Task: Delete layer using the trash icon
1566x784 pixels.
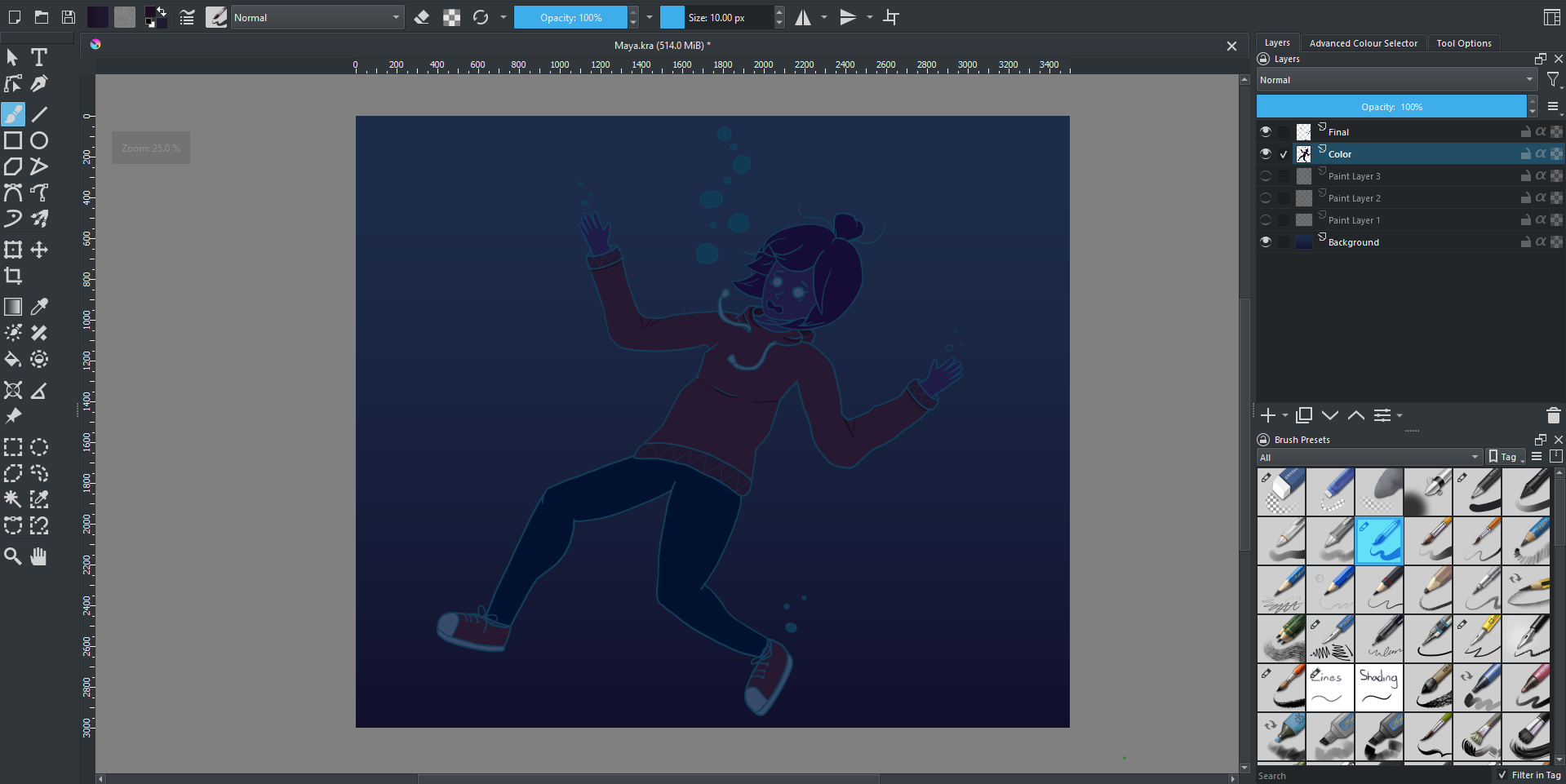Action: point(1553,415)
